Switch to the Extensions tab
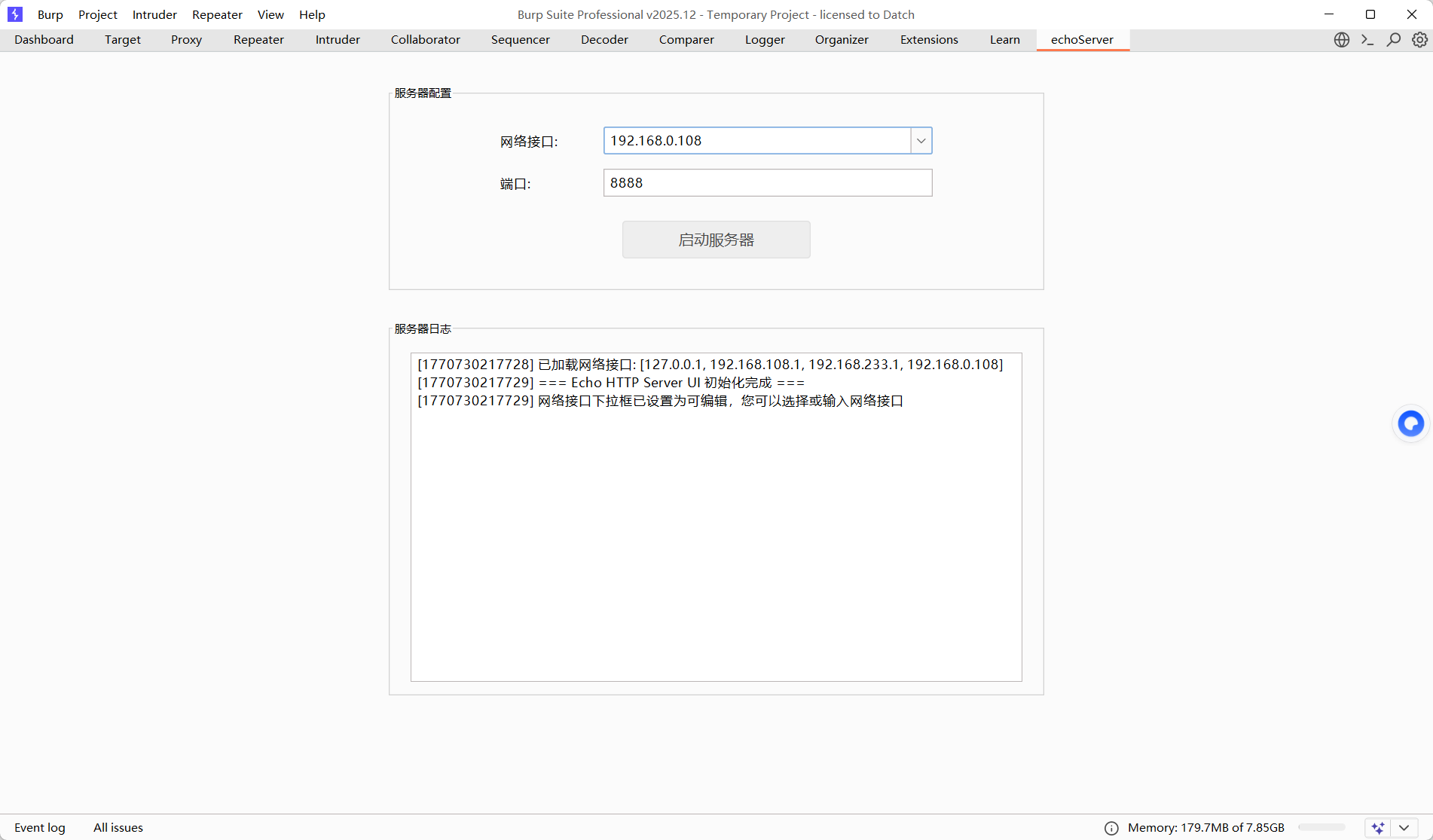The image size is (1433, 840). [x=929, y=40]
